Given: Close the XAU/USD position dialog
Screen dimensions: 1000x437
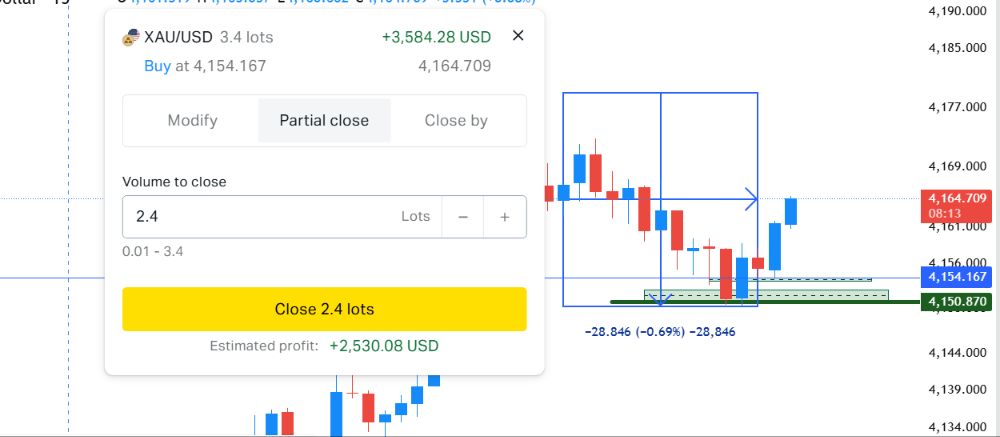Looking at the screenshot, I should (x=518, y=36).
